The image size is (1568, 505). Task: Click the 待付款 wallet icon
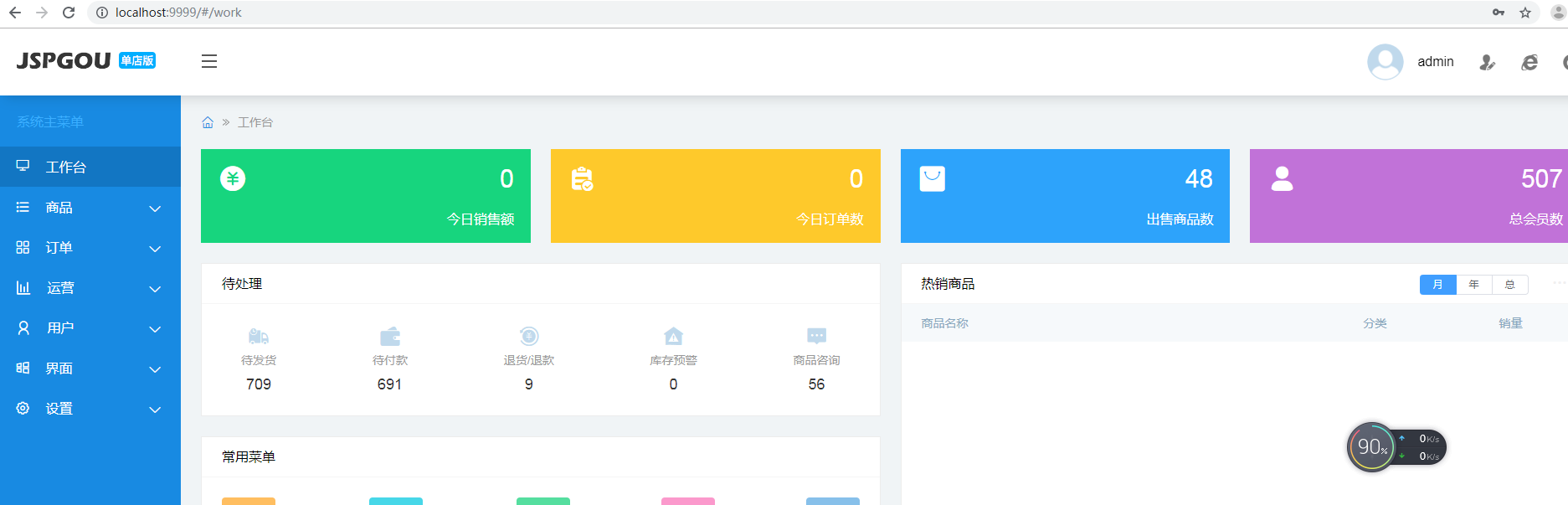point(390,336)
